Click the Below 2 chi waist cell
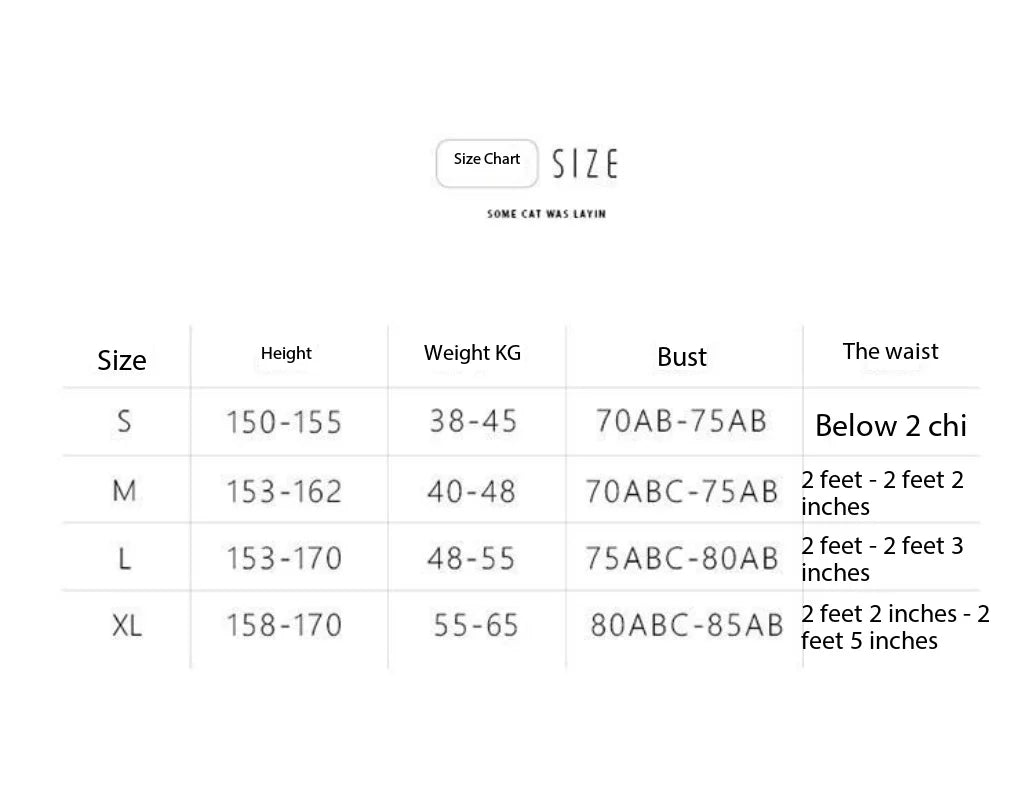This screenshot has height=800, width=1034. (891, 425)
